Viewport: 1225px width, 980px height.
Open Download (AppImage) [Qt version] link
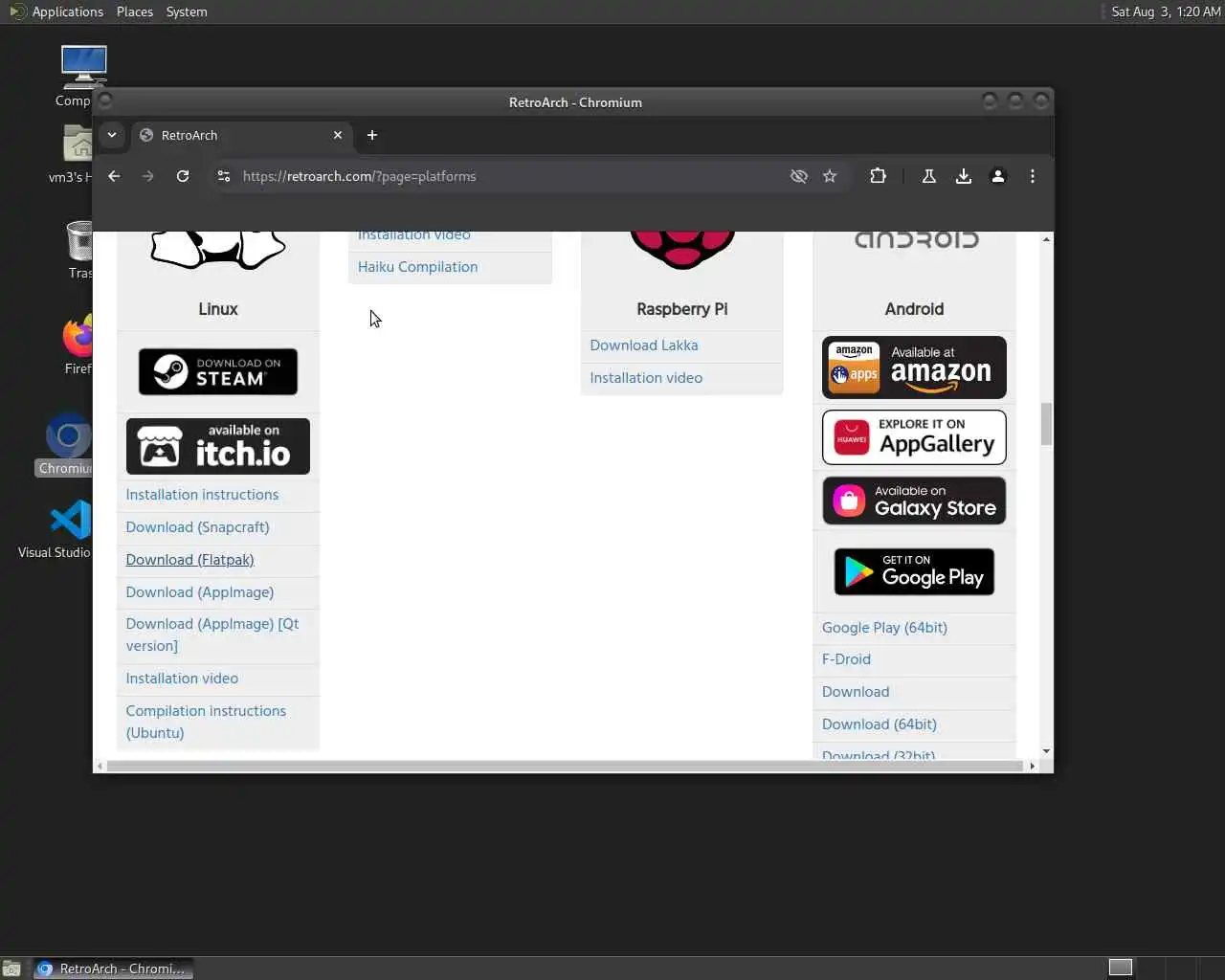tap(212, 635)
